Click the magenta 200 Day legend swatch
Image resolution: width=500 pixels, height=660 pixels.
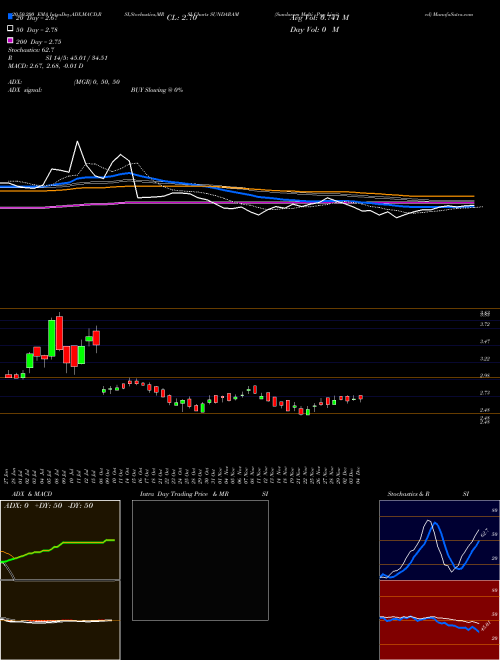10,41
